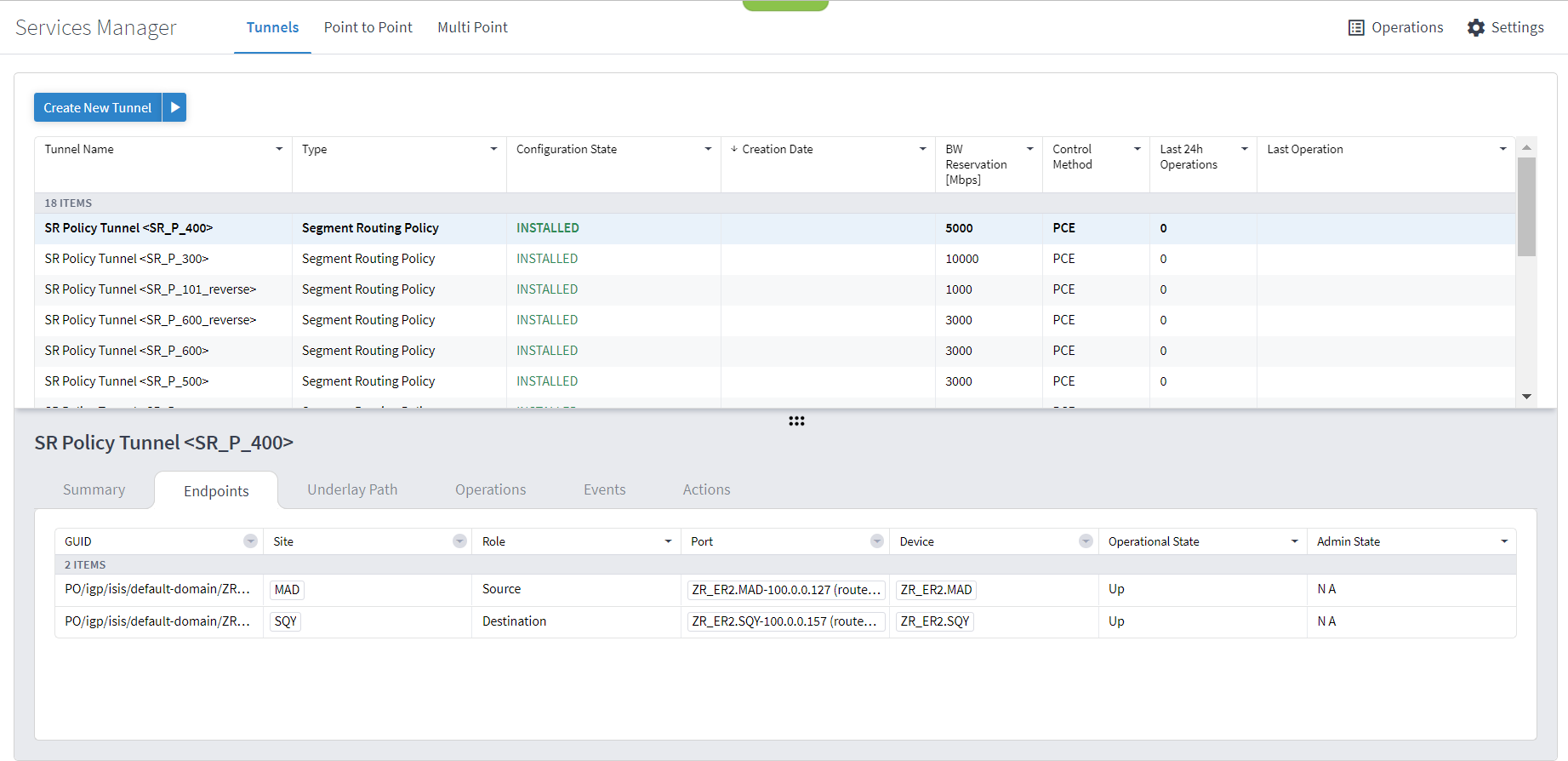Open the Operations list icon
1568x761 pixels.
pos(1356,28)
